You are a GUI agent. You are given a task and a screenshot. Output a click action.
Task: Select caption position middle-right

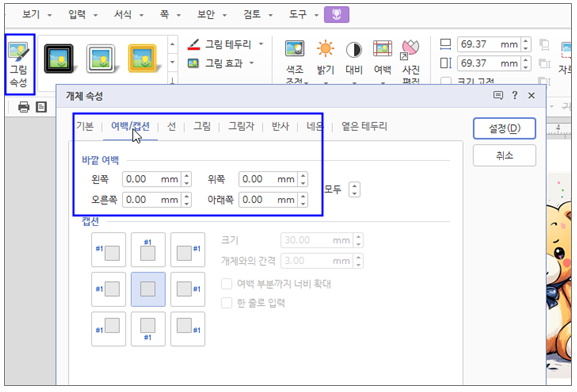pos(188,289)
